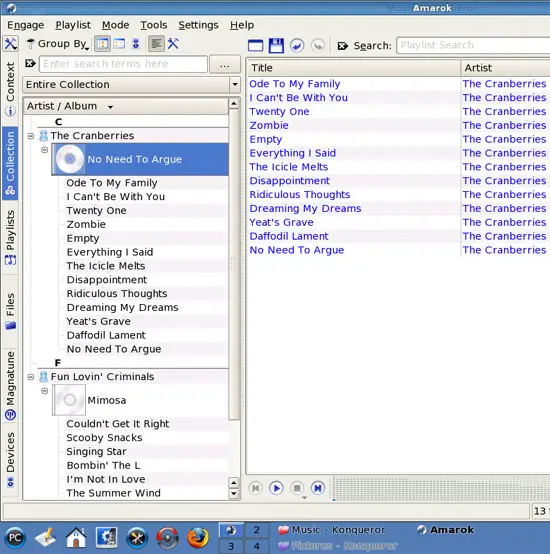Switch collection to flat view mode
Image resolution: width=550 pixels, height=554 pixels.
pyautogui.click(x=119, y=44)
